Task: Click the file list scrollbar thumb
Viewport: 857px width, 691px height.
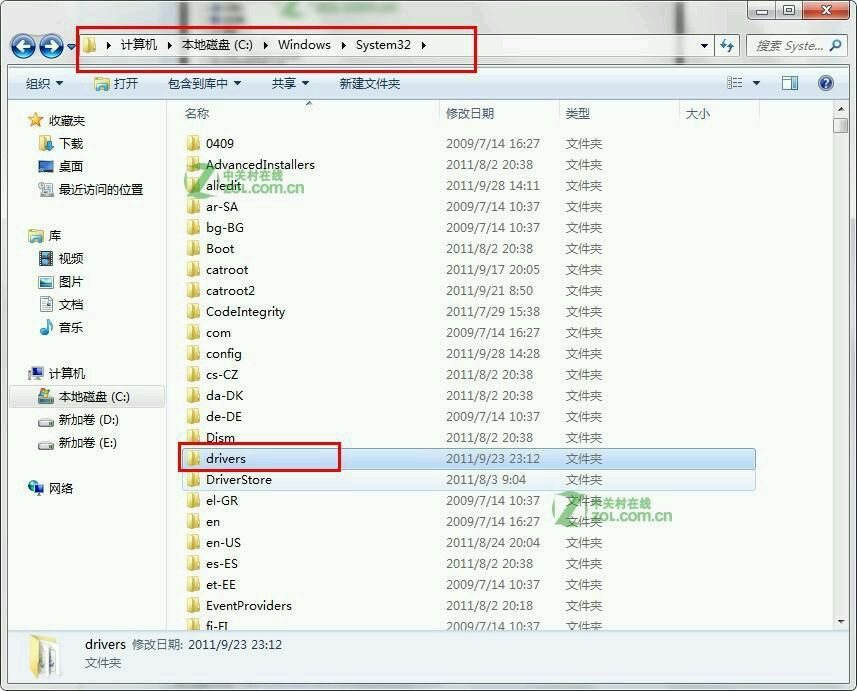Action: point(841,125)
